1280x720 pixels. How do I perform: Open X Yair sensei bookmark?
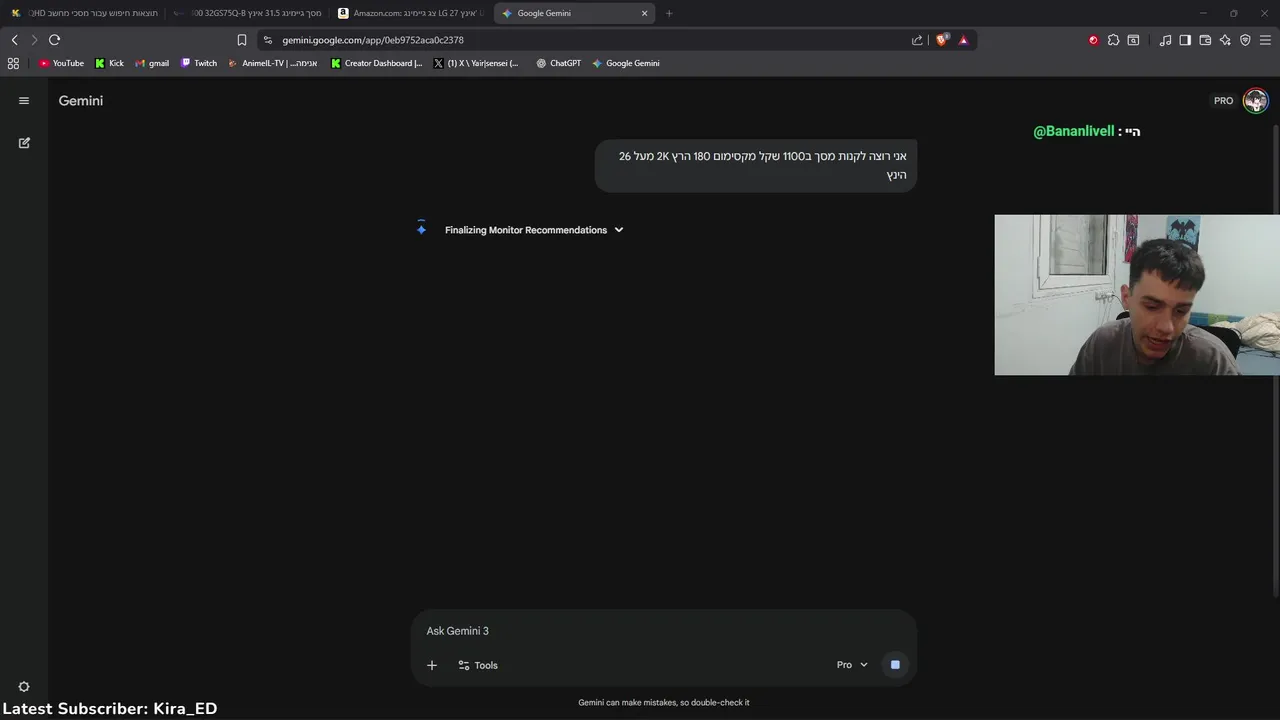click(476, 63)
